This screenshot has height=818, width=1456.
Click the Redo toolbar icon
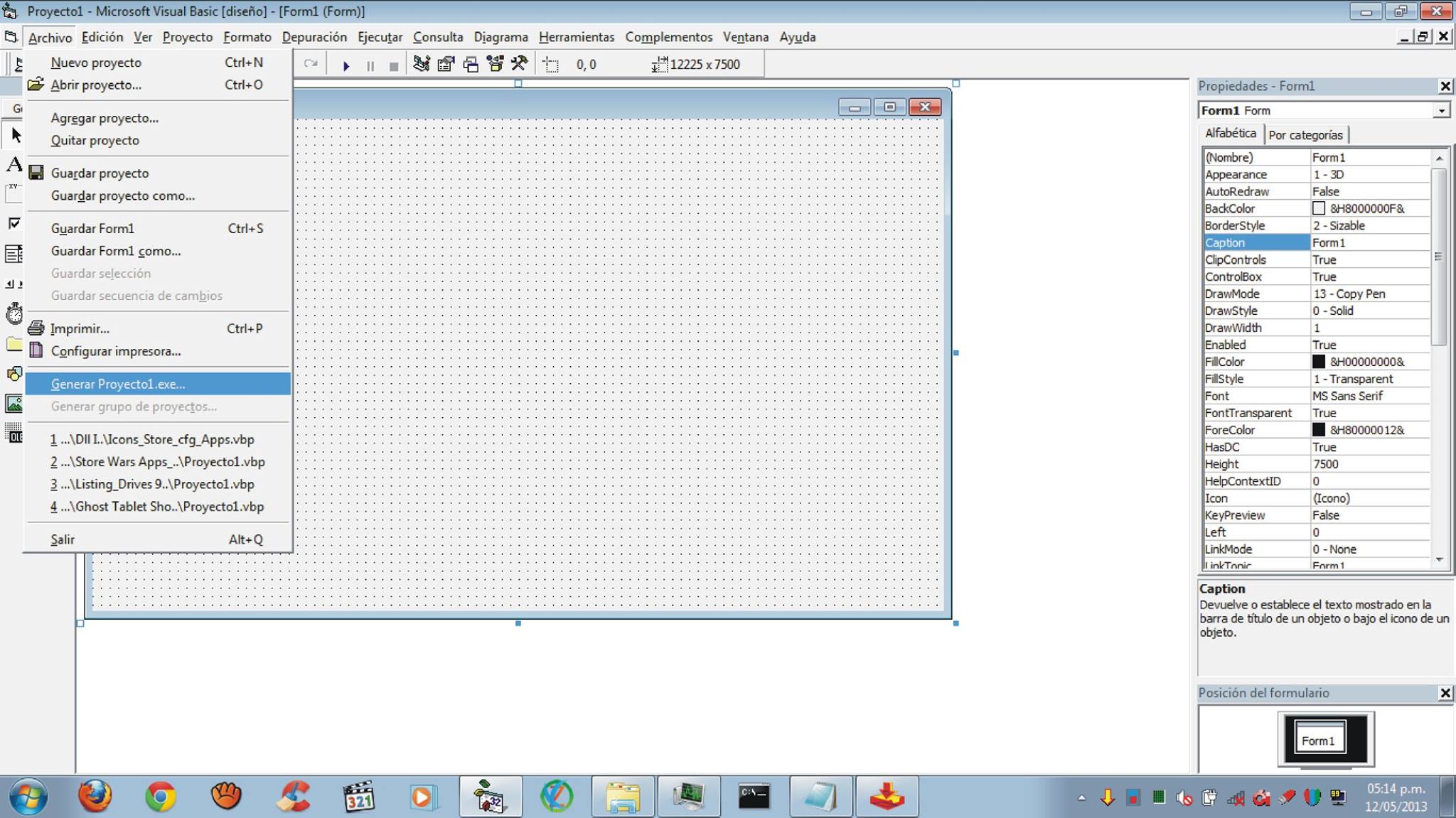(311, 64)
